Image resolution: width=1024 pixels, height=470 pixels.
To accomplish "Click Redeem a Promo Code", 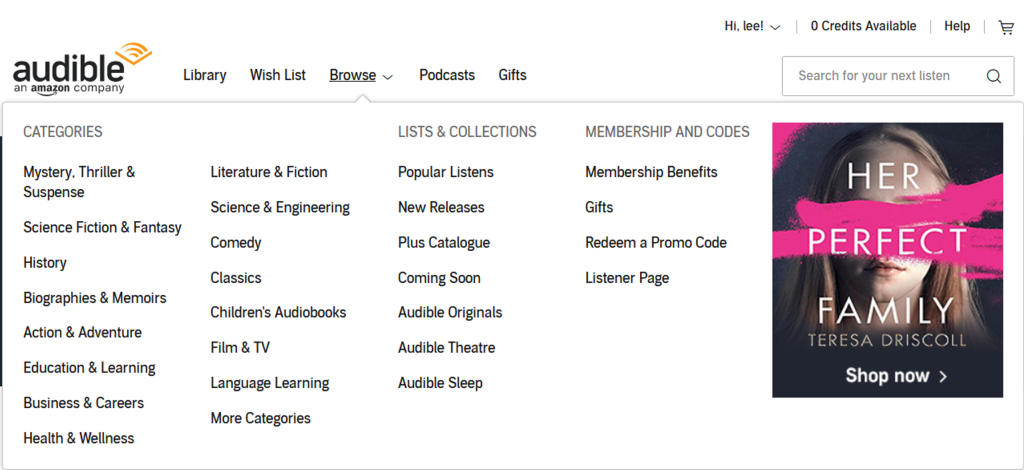I will (656, 242).
